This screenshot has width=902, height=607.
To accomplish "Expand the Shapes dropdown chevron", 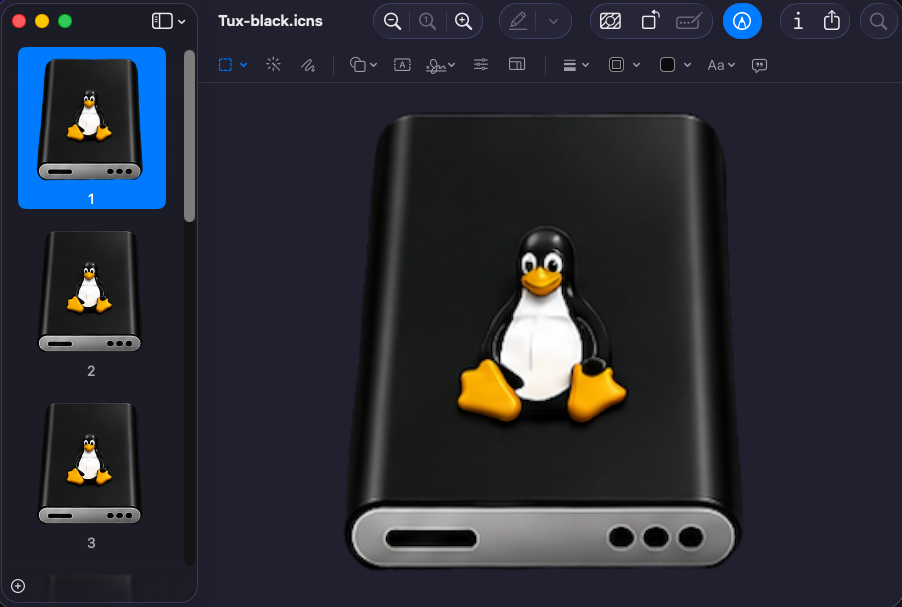I will pos(374,65).
